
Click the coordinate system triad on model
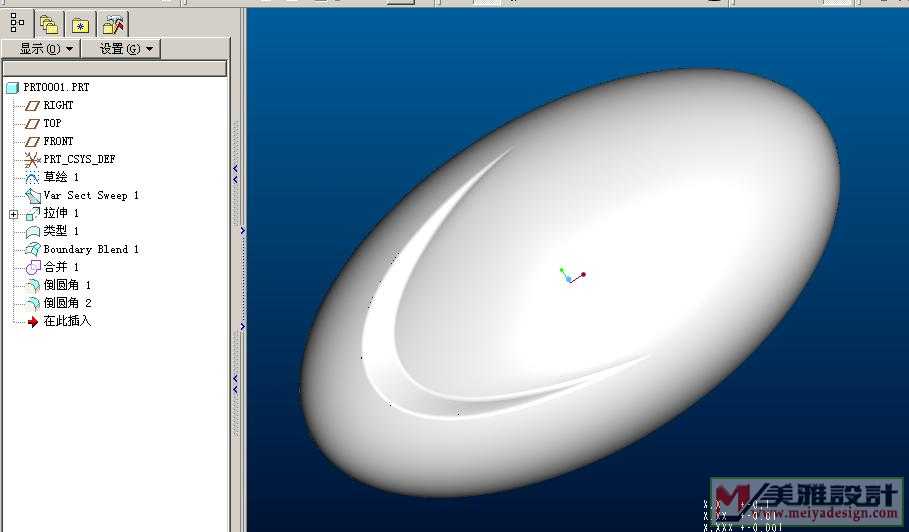click(572, 276)
